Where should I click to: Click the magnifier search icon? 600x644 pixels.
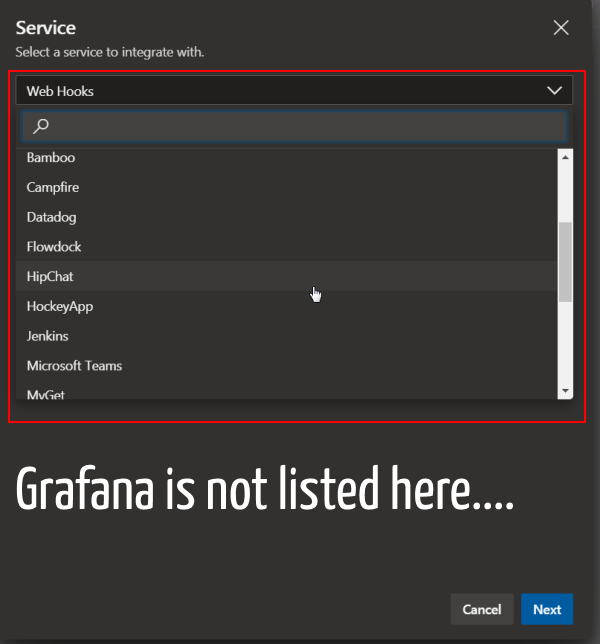click(x=41, y=126)
